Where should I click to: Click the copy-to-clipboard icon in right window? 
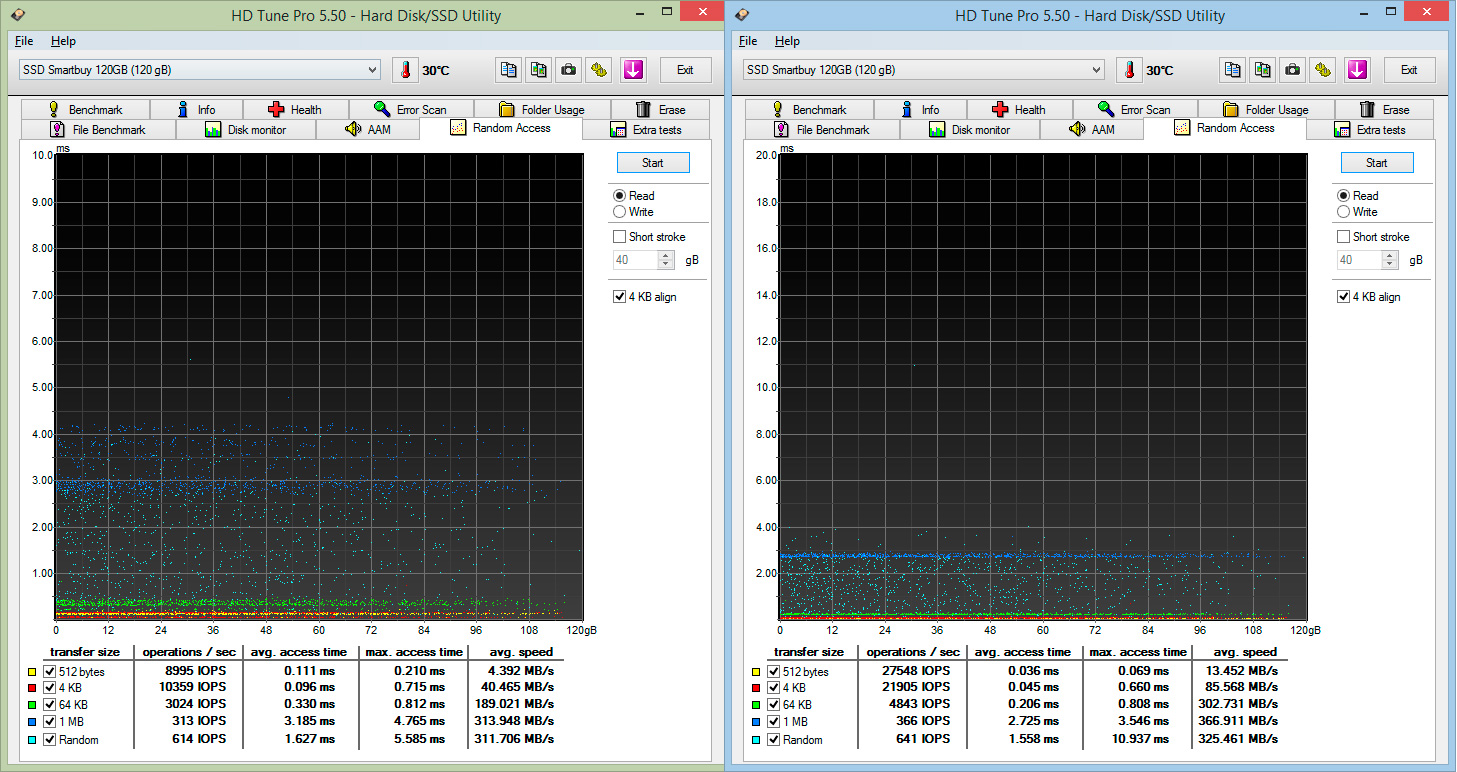coord(1233,70)
